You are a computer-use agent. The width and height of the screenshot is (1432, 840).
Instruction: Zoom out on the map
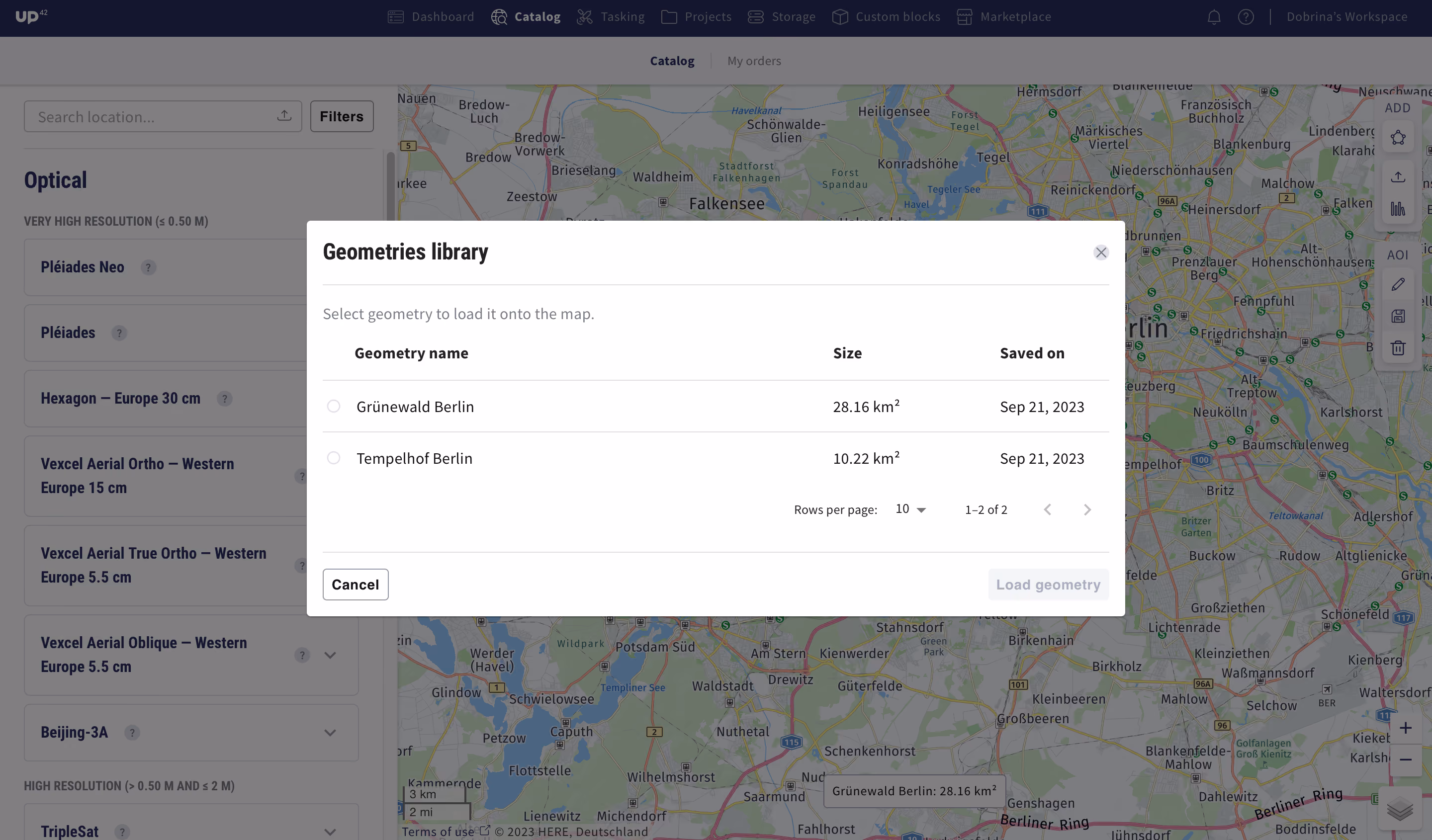1405,759
